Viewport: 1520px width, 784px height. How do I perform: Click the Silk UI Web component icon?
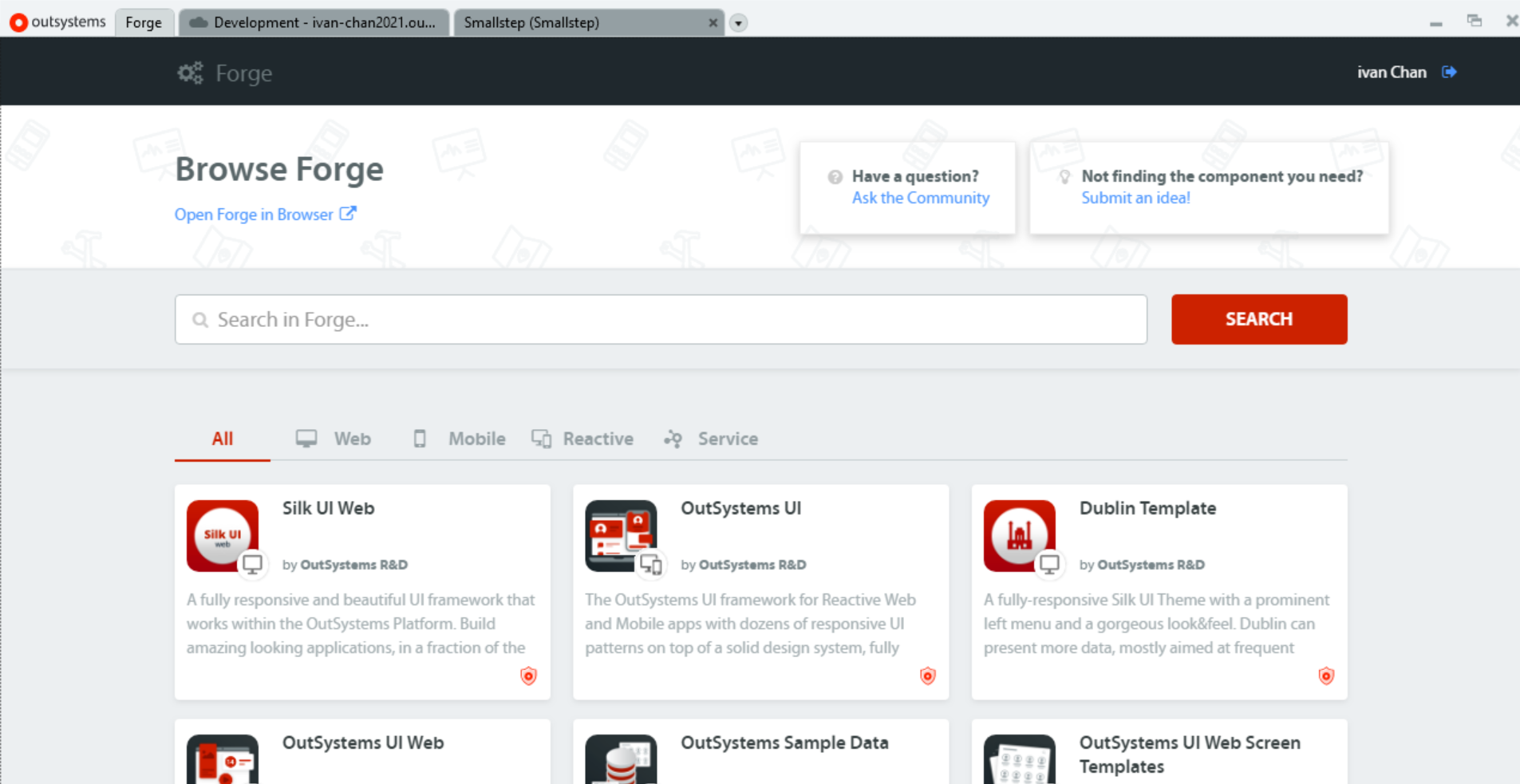[x=223, y=536]
